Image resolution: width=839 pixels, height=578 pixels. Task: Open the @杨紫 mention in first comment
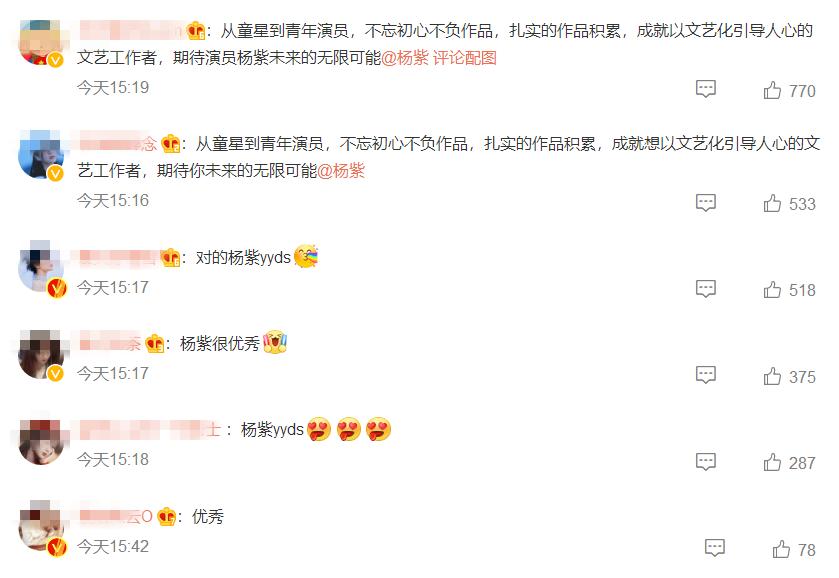point(405,58)
